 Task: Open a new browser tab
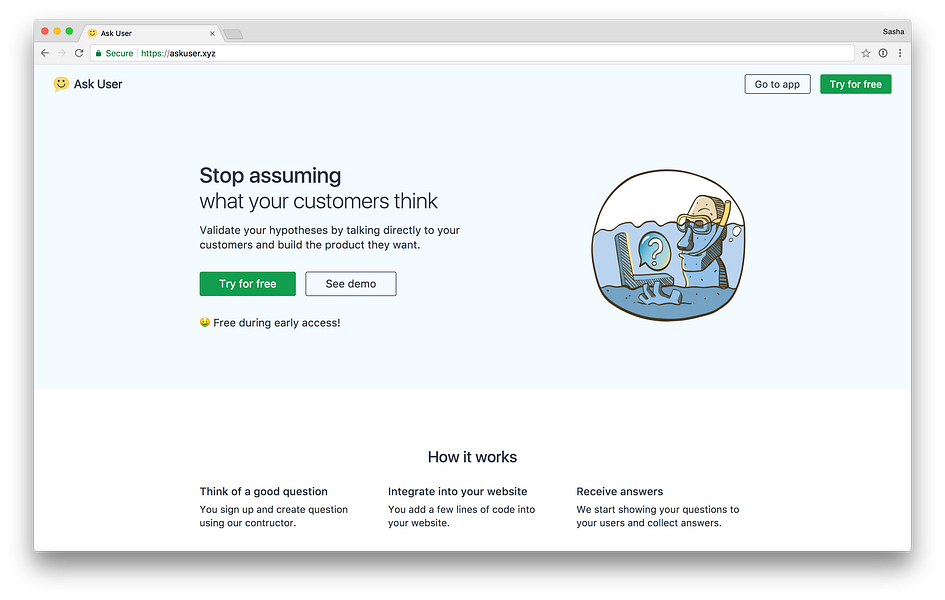click(233, 34)
